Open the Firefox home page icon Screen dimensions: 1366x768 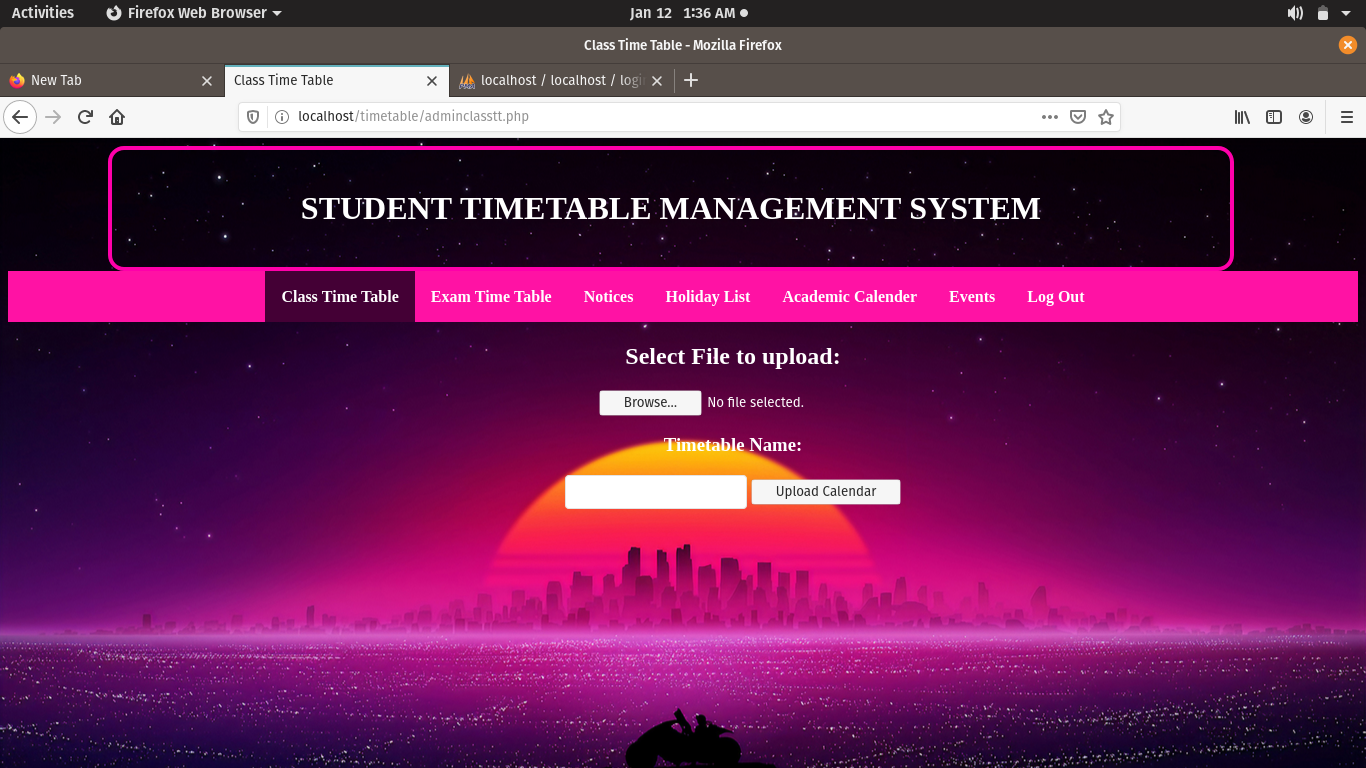pyautogui.click(x=117, y=117)
